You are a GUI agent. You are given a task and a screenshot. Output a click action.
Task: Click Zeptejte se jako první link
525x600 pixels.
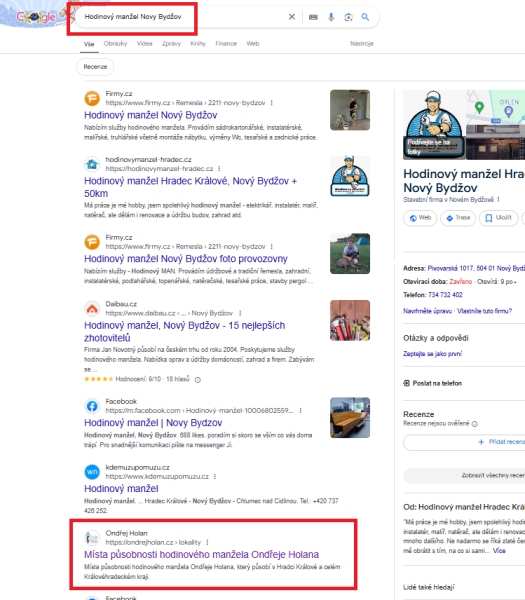(432, 354)
